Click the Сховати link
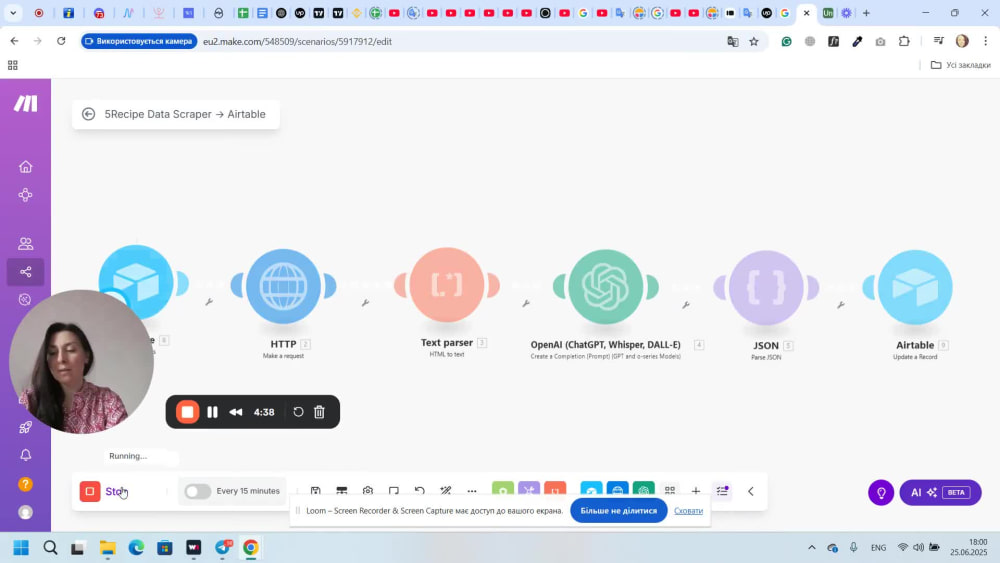 click(689, 511)
